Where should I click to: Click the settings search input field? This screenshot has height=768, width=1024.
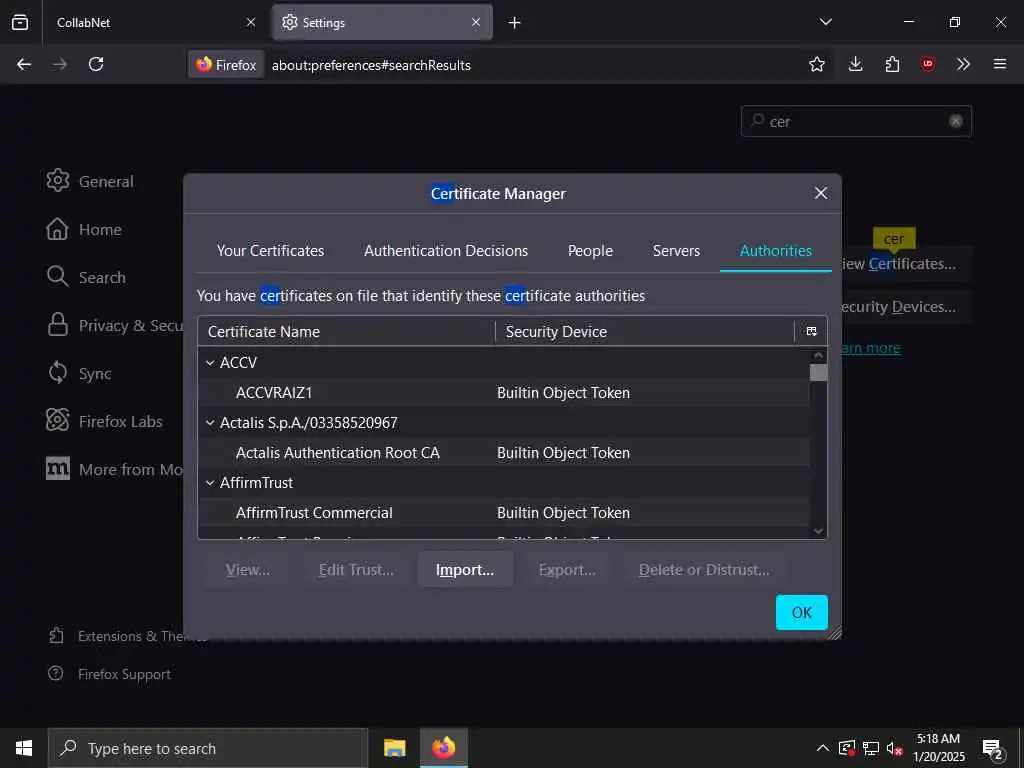(856, 121)
